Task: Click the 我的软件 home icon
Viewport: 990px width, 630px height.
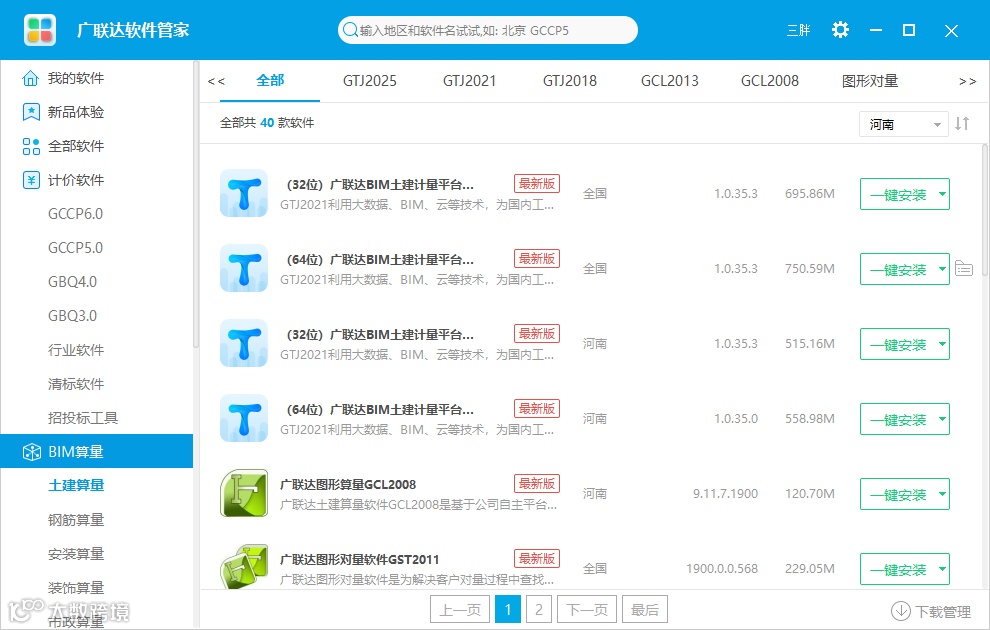Action: [30, 78]
